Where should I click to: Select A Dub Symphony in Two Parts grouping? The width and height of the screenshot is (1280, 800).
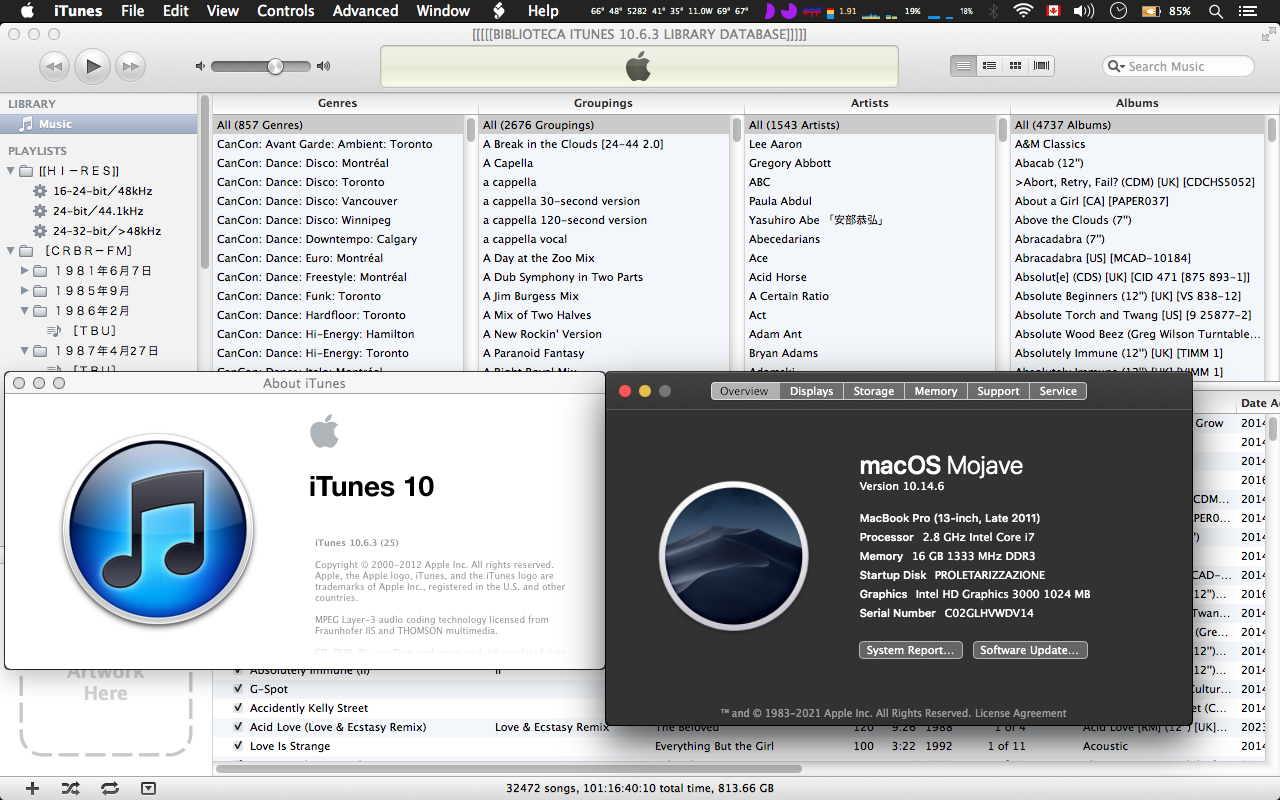(604, 277)
